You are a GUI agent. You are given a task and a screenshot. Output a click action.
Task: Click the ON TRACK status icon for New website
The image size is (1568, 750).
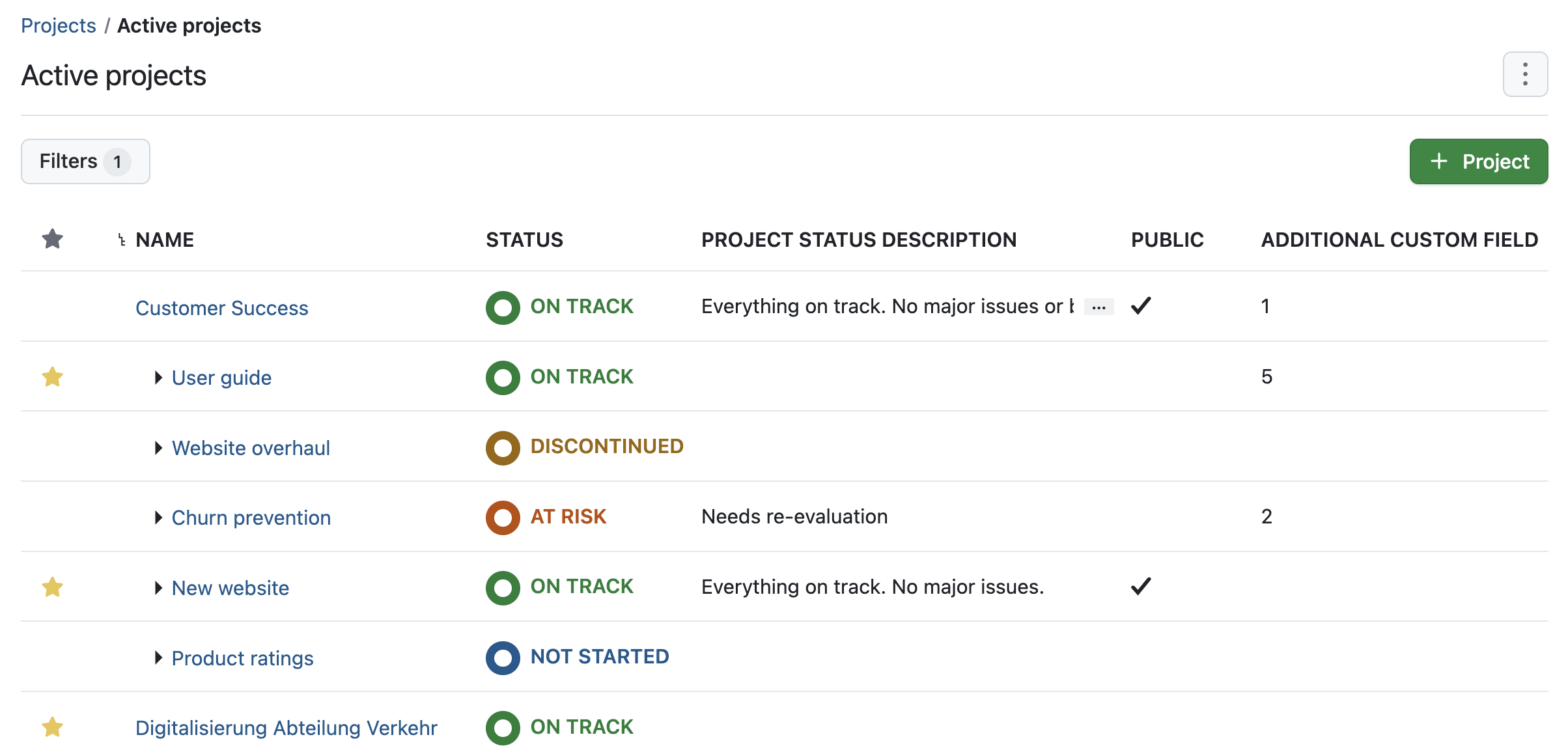502,587
